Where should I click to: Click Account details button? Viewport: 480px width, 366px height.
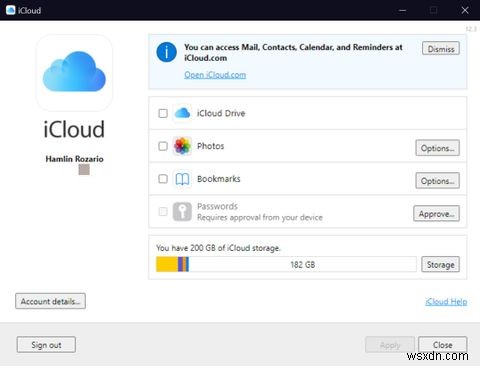pos(50,301)
